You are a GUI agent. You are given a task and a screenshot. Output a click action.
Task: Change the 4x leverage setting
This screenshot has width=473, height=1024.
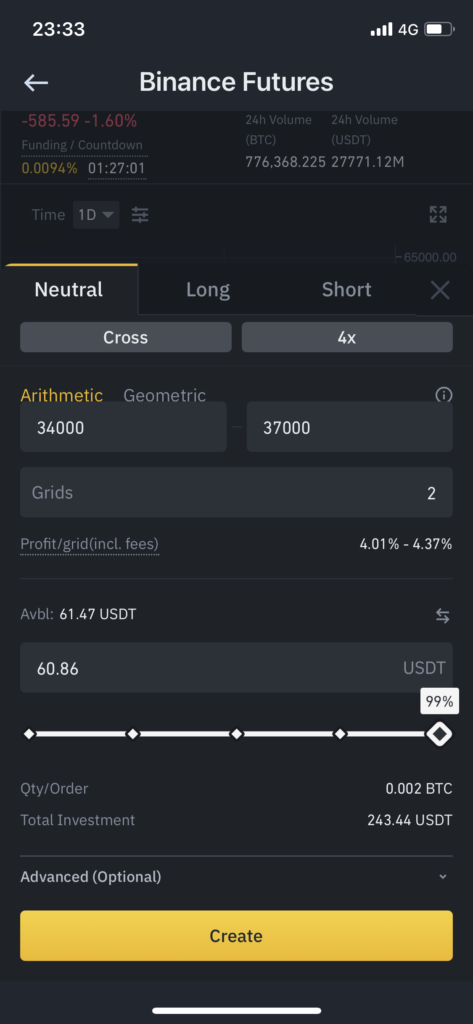347,337
